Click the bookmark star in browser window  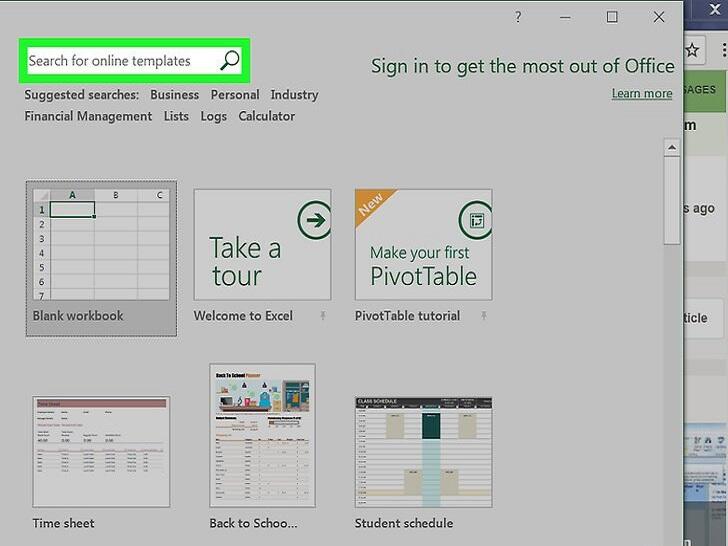[x=692, y=50]
